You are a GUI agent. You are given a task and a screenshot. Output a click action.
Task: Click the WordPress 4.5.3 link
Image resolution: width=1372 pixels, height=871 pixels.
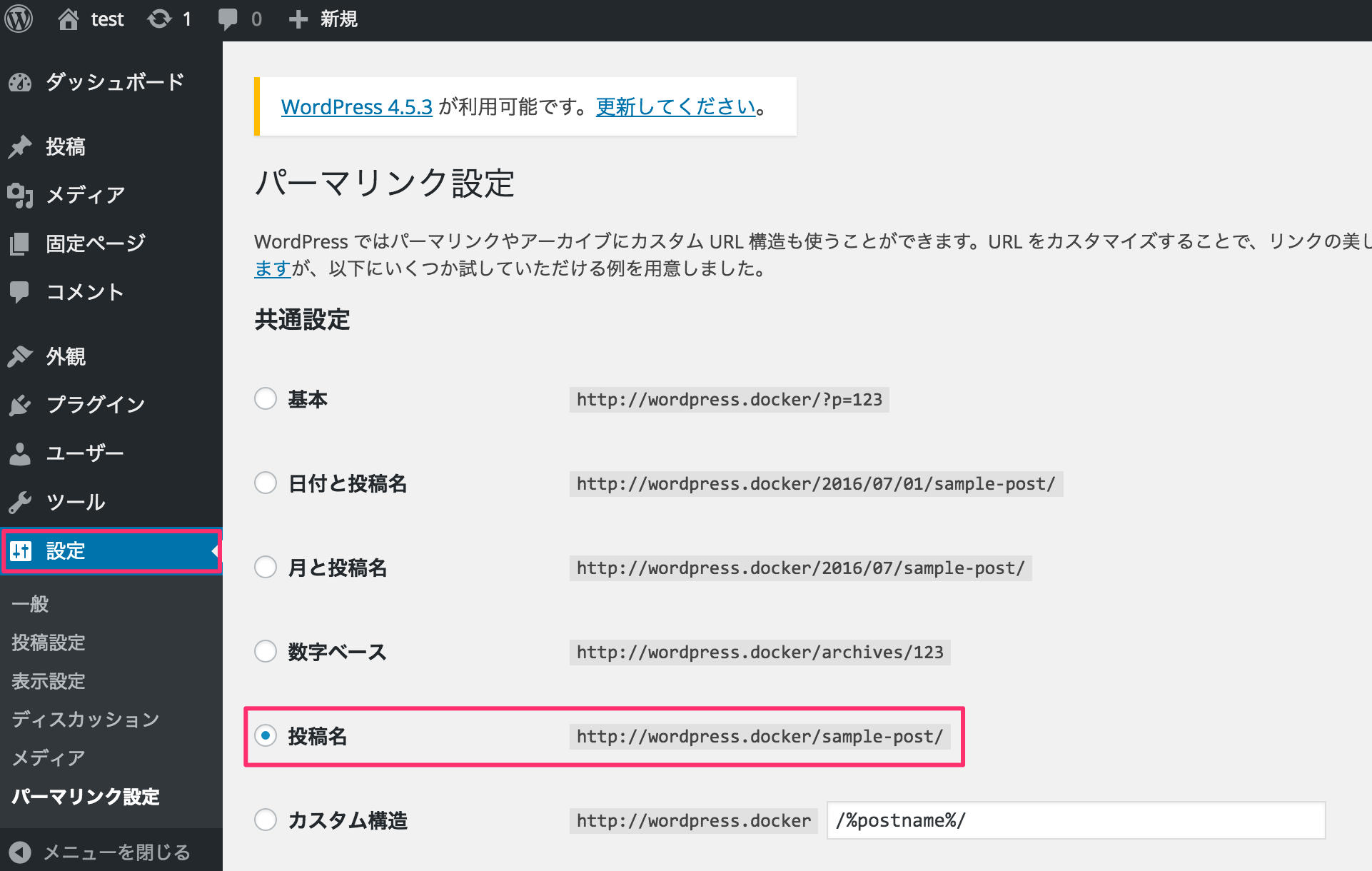(x=357, y=107)
